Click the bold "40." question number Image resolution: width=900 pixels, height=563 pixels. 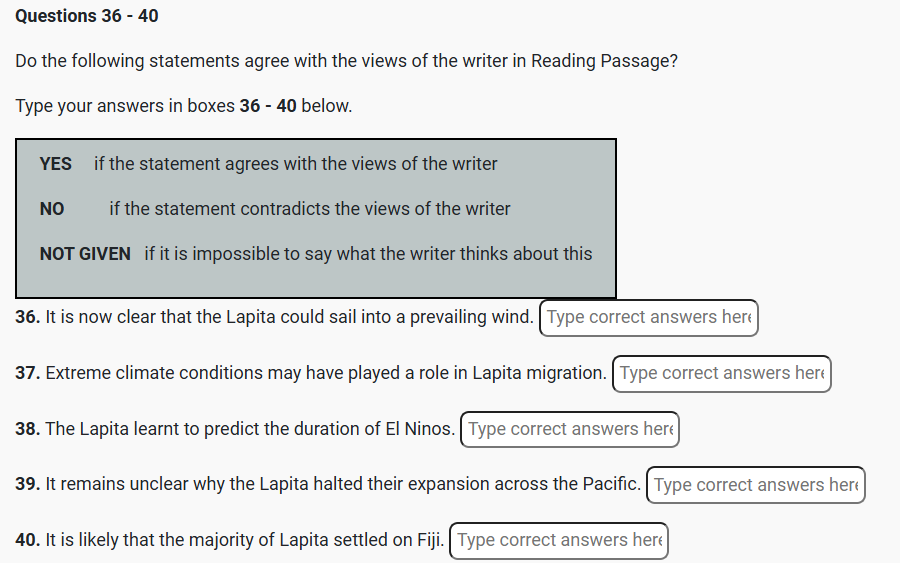pos(28,540)
